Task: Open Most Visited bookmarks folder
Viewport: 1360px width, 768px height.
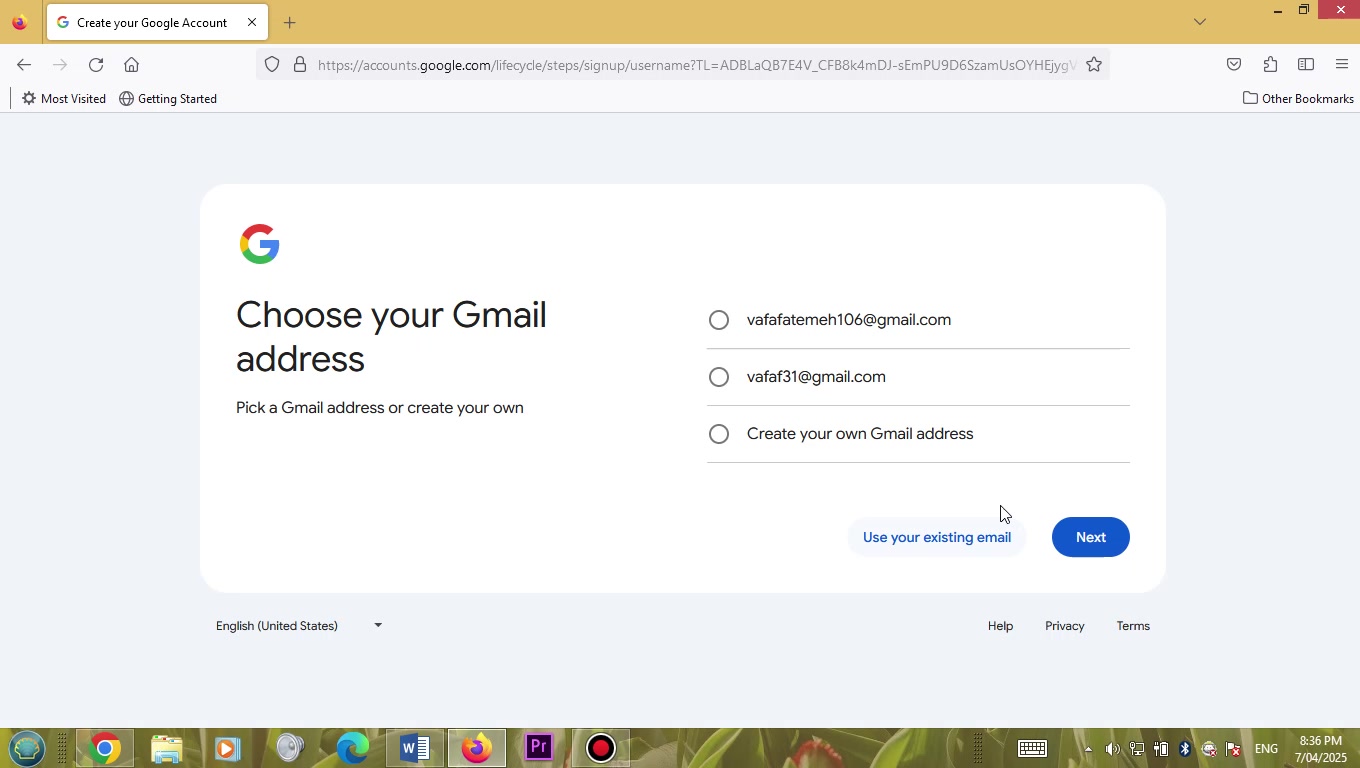Action: [x=63, y=99]
